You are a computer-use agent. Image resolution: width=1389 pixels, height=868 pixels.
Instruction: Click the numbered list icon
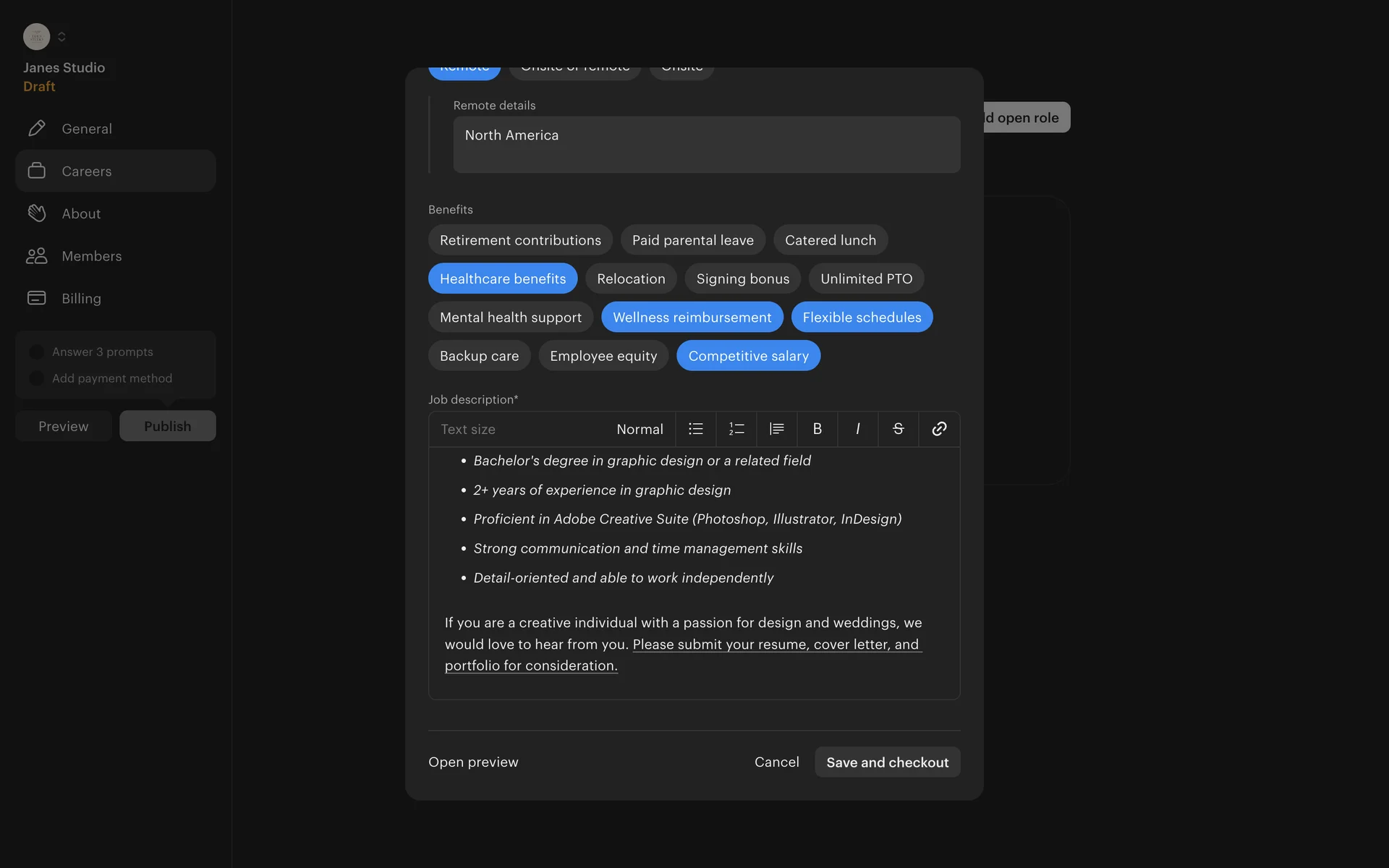pos(736,429)
